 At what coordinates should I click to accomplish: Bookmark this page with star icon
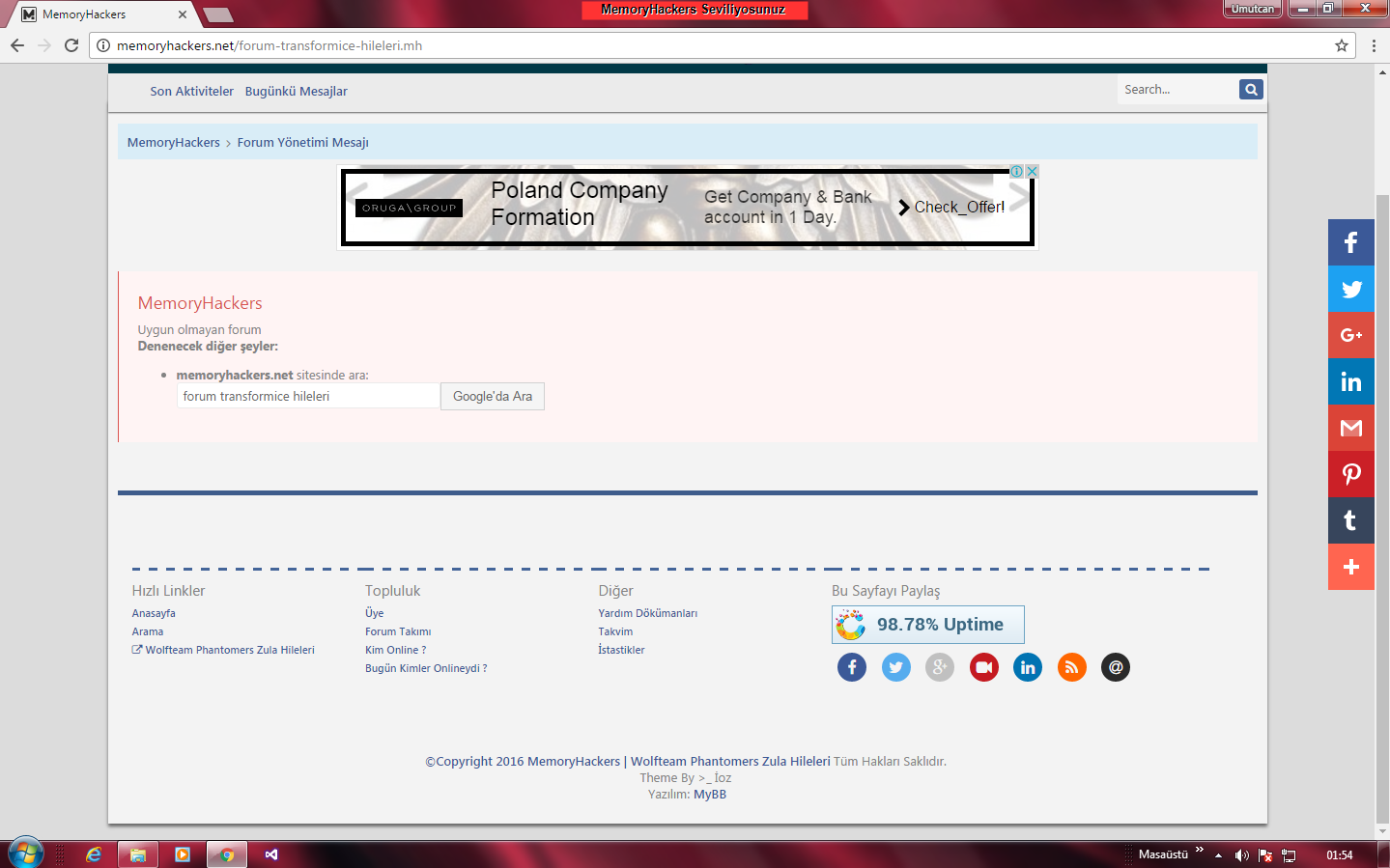coord(1342,45)
